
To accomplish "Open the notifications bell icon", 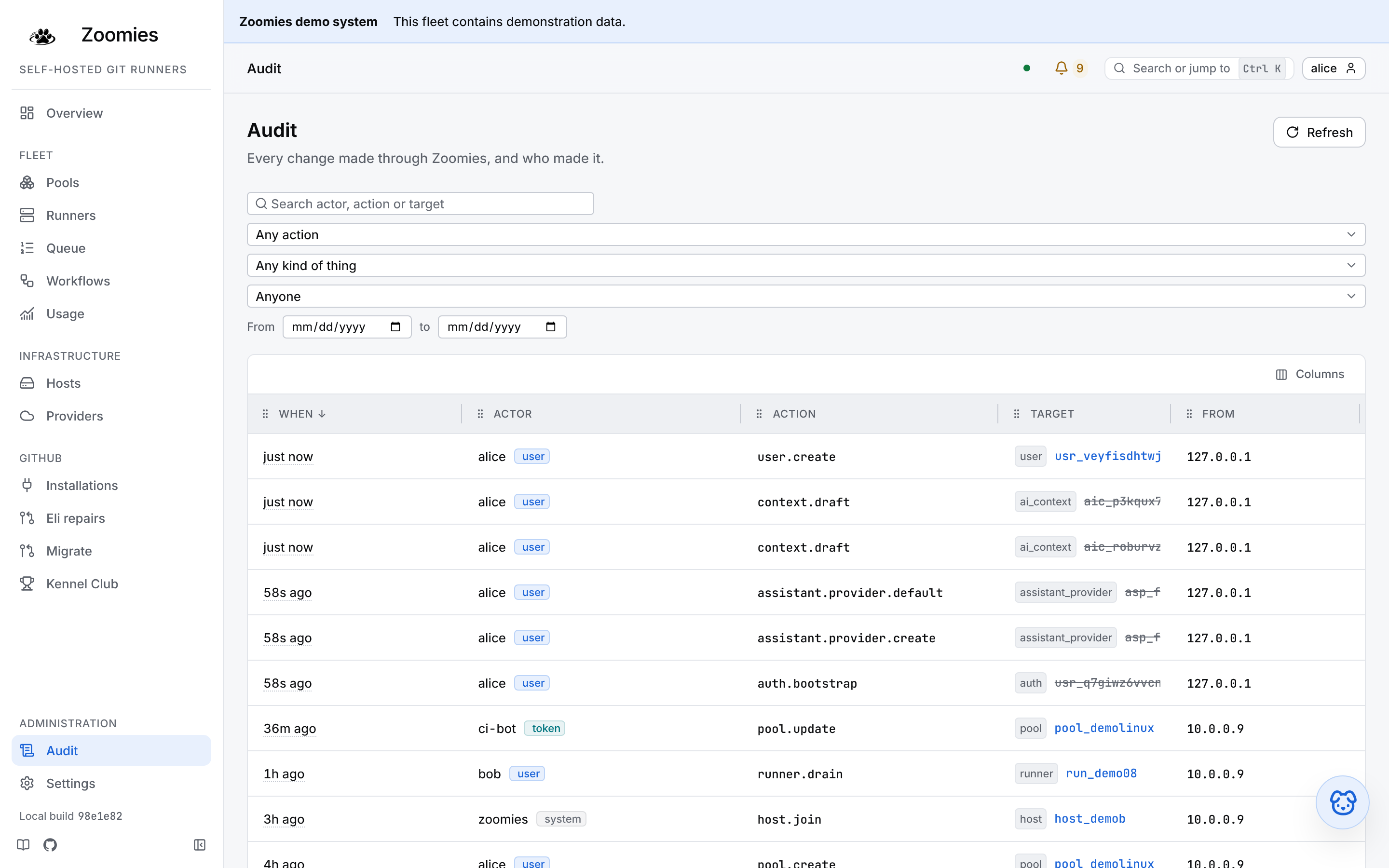I will pyautogui.click(x=1061, y=68).
